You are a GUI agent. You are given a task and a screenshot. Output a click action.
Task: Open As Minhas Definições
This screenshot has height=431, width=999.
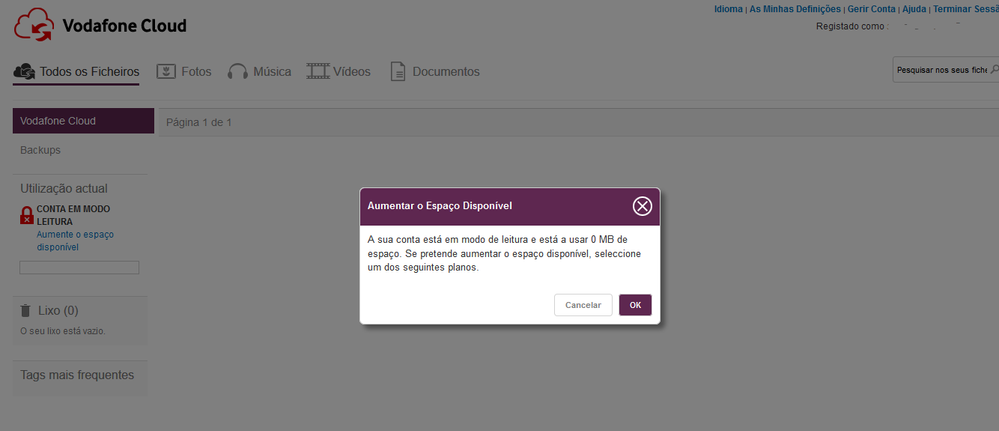[x=795, y=9]
